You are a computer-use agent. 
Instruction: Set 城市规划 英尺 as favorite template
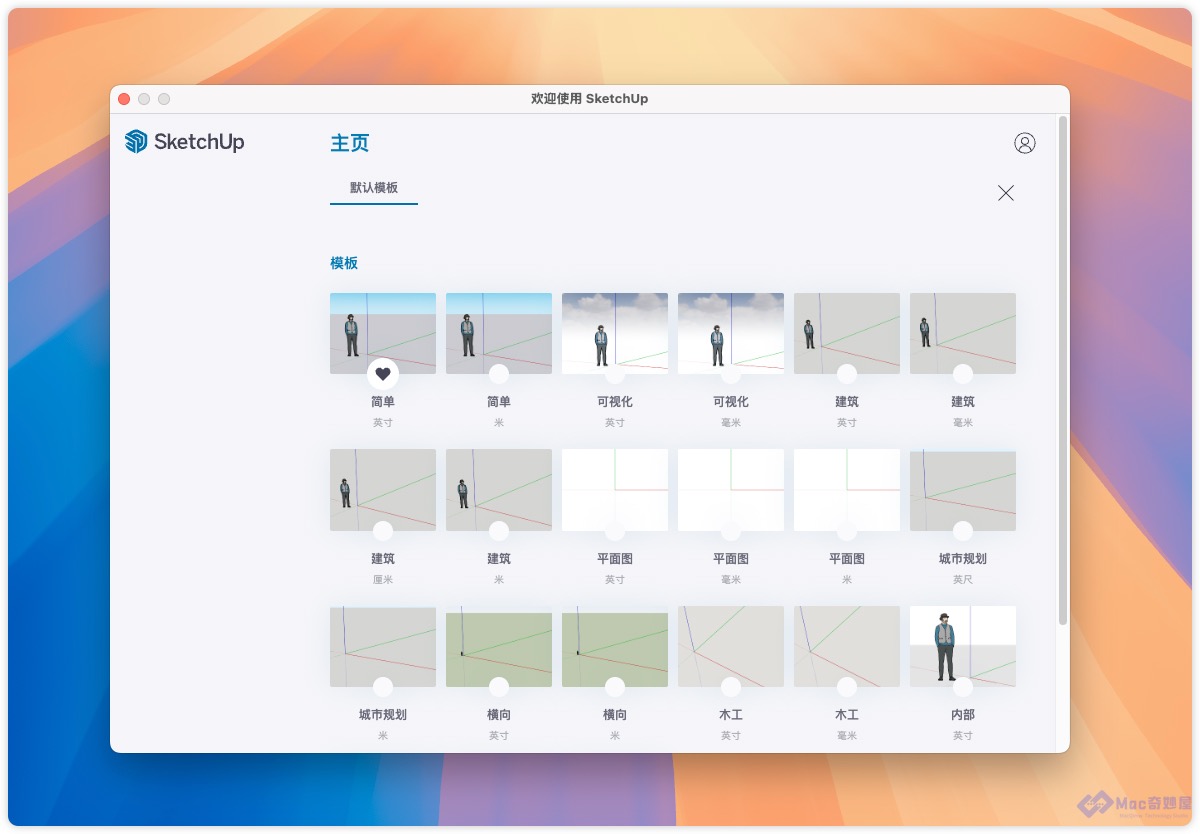coord(963,531)
